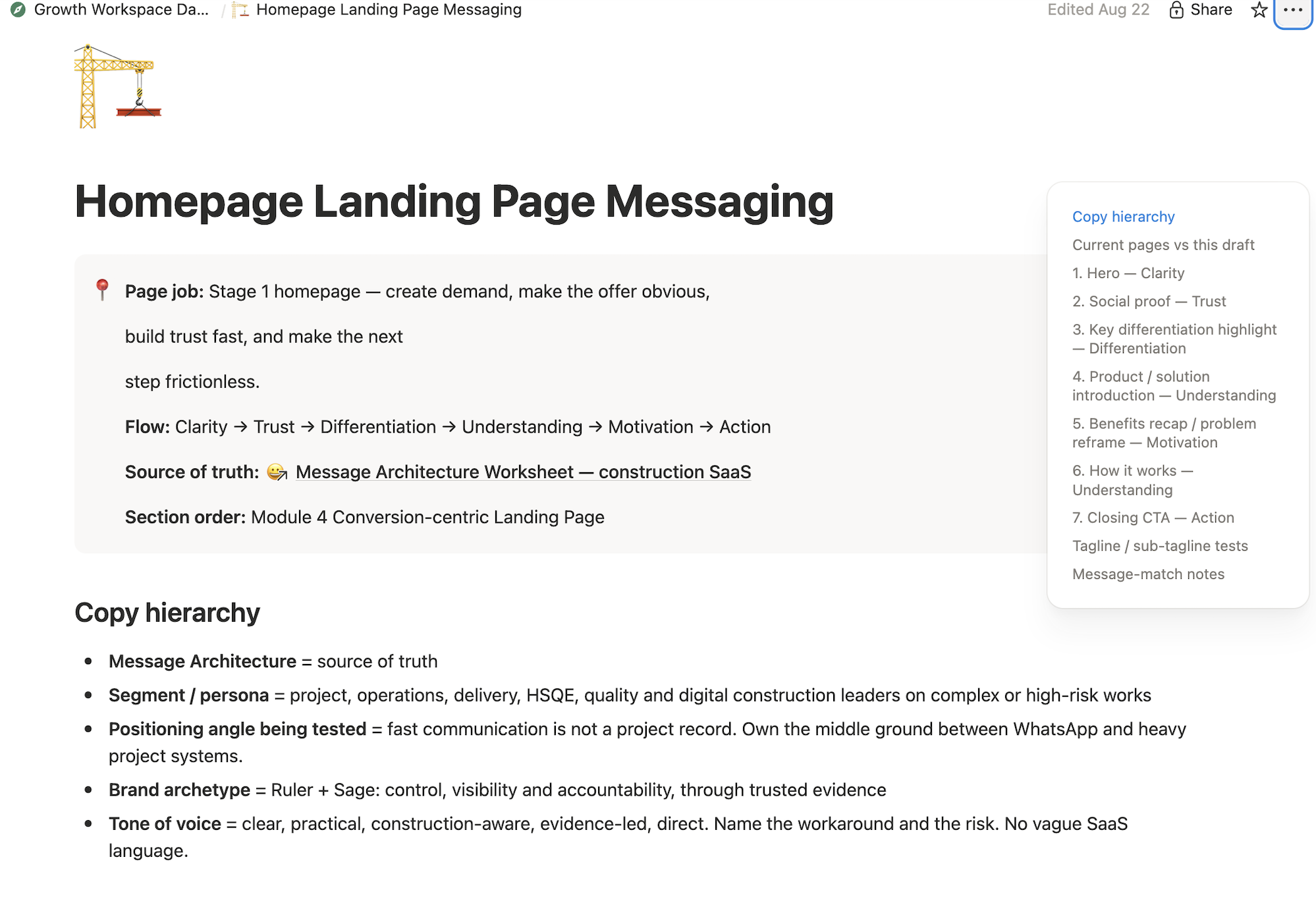
Task: Open 3. Key differentiation highlight outline item
Action: (1174, 339)
